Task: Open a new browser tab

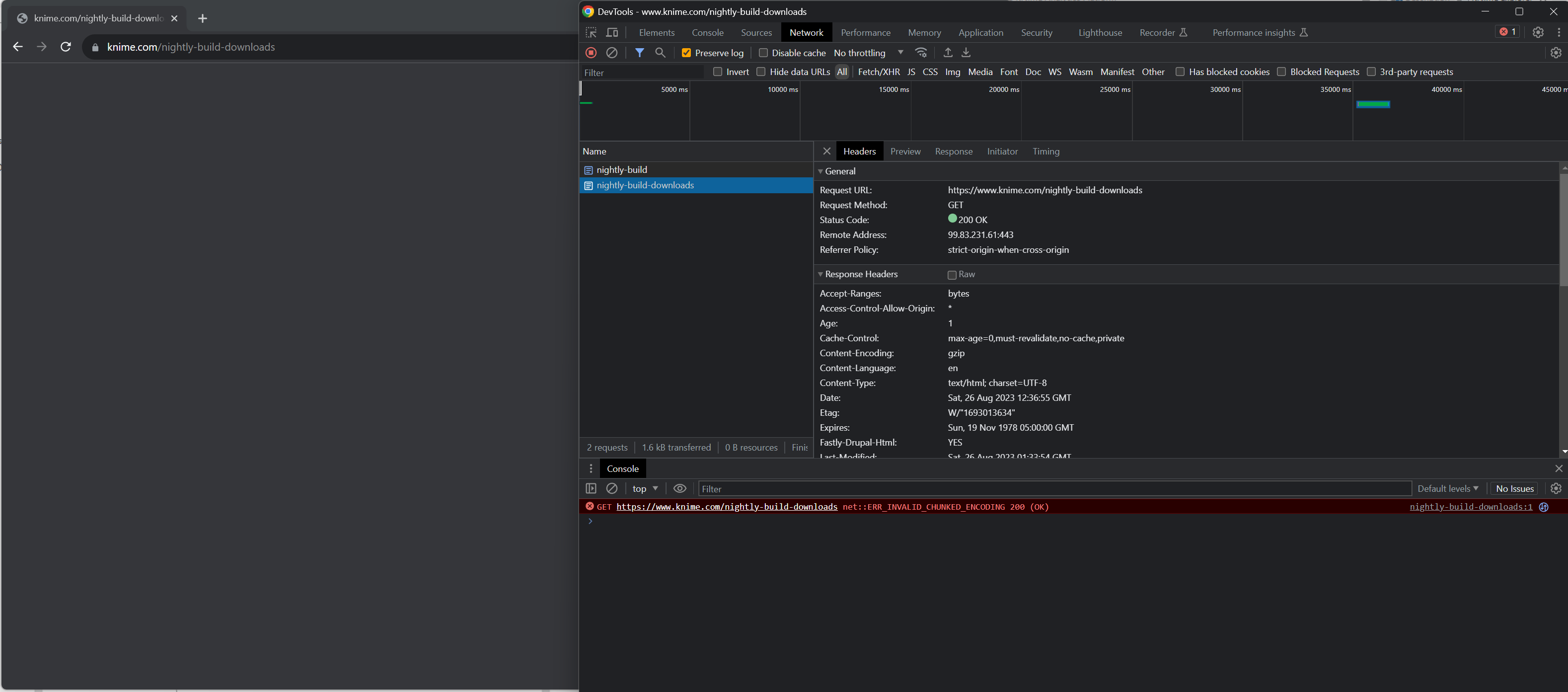Action: tap(203, 18)
